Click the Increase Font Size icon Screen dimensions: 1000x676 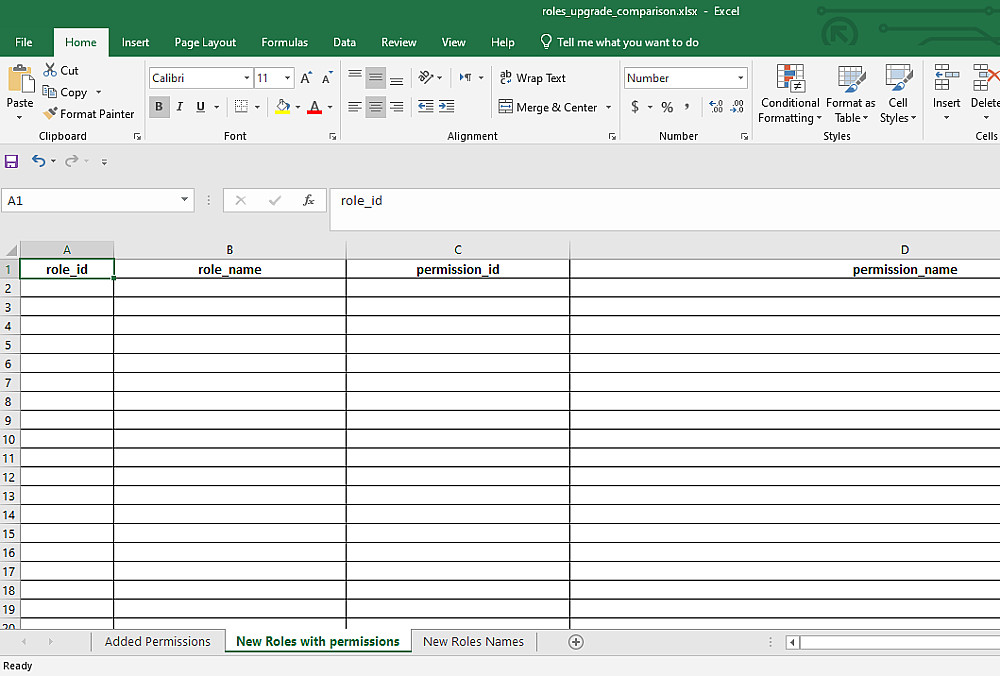[x=306, y=78]
